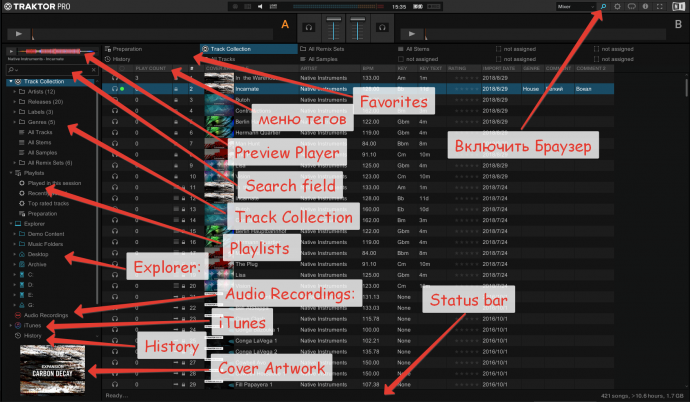Sort by the IMPORT DATE column header
The image size is (690, 402).
tap(501, 69)
